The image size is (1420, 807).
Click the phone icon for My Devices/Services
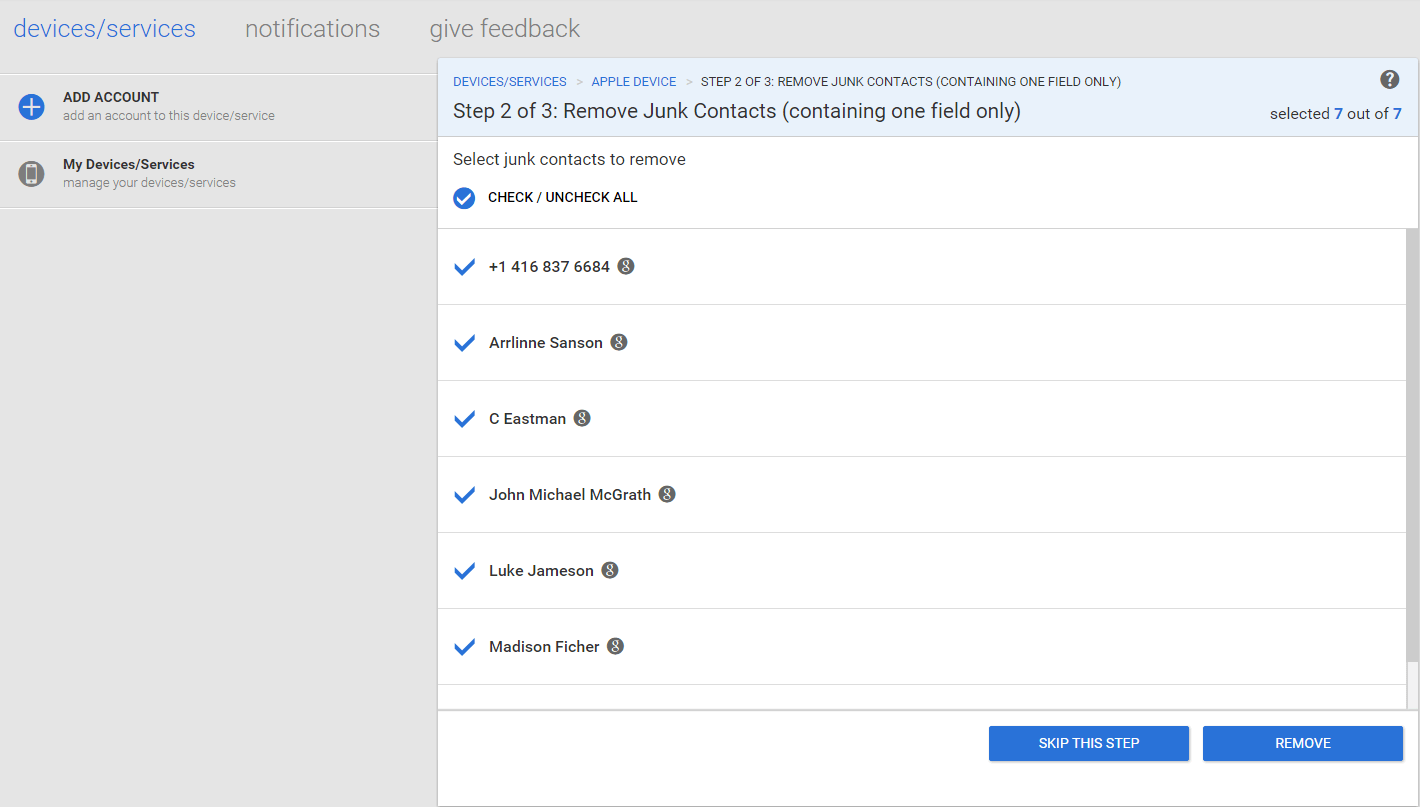tap(32, 174)
